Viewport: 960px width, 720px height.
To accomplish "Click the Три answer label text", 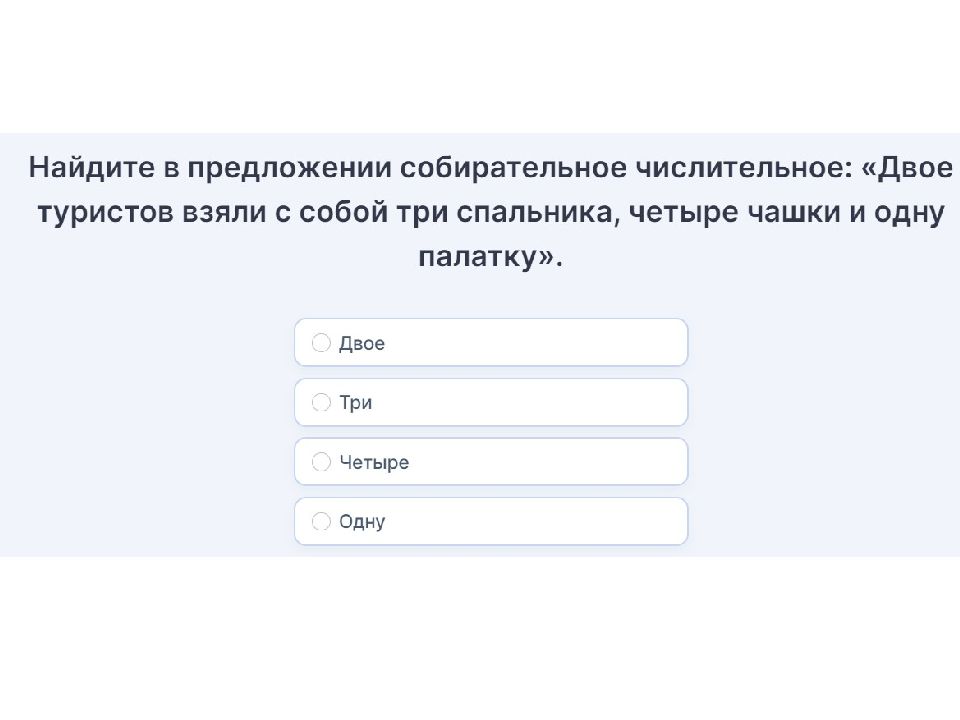I will [x=356, y=403].
